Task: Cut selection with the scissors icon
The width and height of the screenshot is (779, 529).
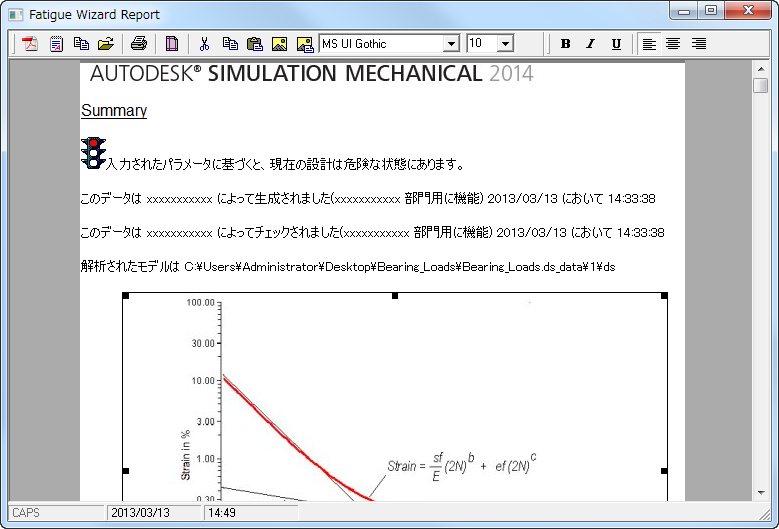Action: pyautogui.click(x=204, y=44)
